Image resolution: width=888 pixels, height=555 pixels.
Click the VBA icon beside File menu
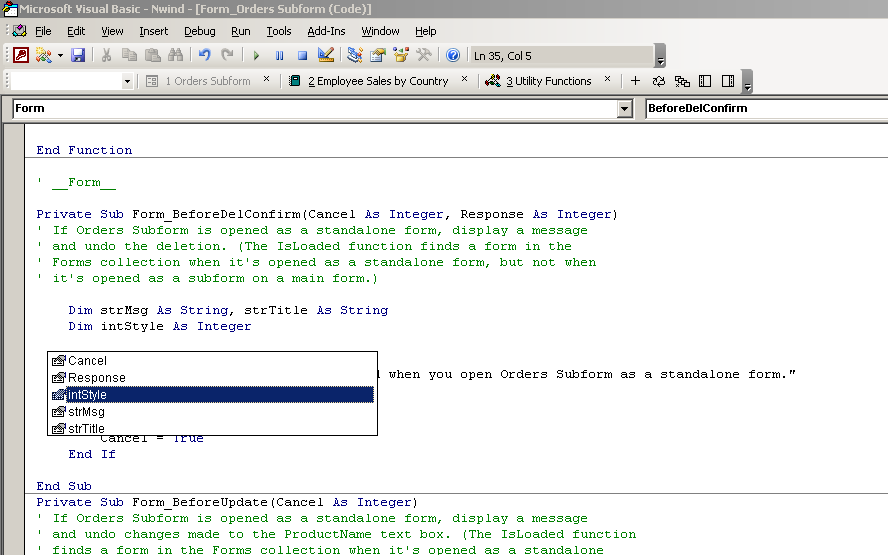20,31
